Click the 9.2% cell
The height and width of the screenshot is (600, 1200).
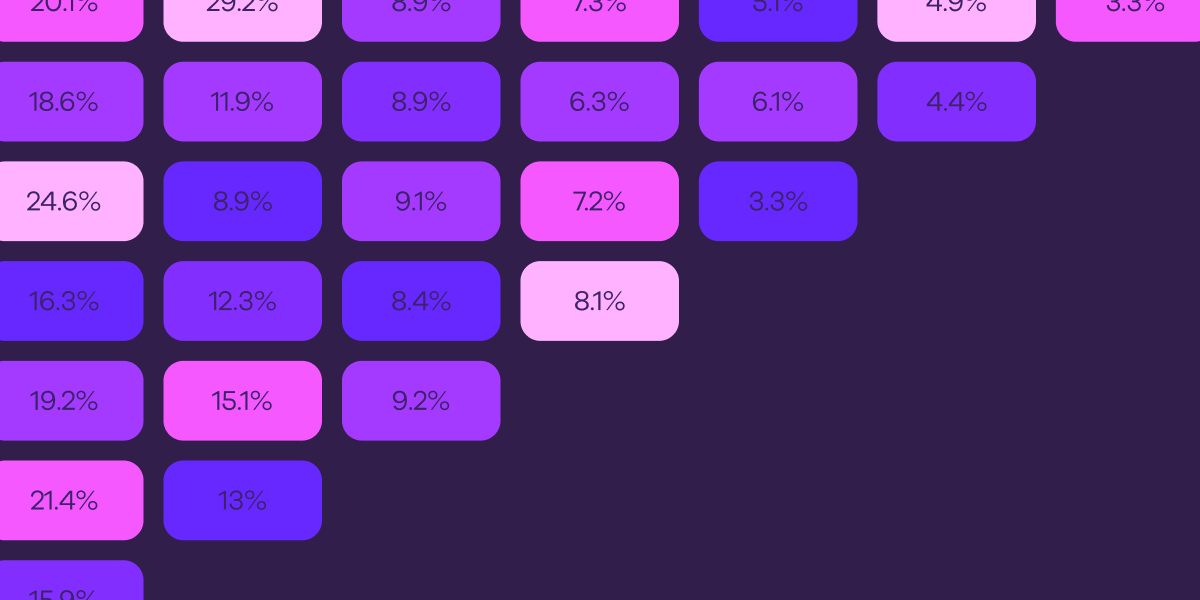421,401
